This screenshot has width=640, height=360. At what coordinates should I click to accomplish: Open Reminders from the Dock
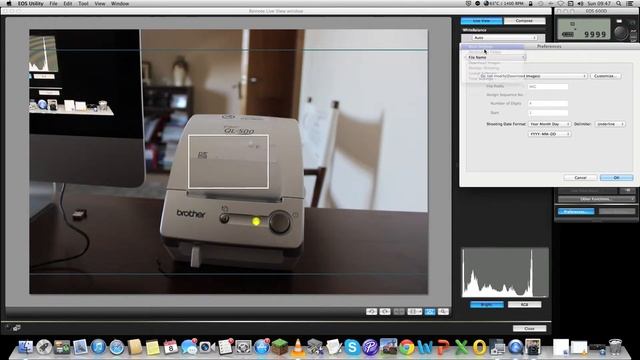point(225,347)
